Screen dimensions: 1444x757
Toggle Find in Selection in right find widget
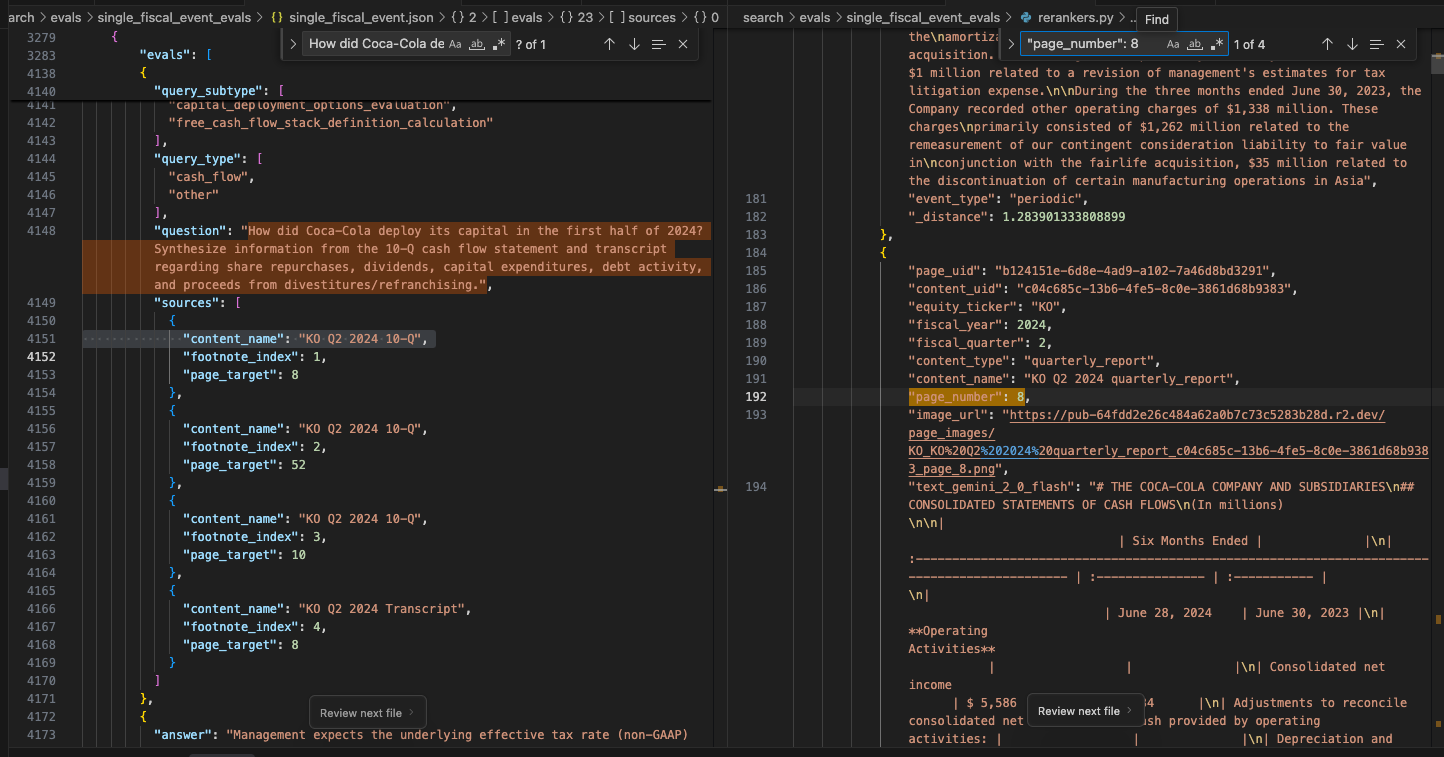click(x=1376, y=44)
